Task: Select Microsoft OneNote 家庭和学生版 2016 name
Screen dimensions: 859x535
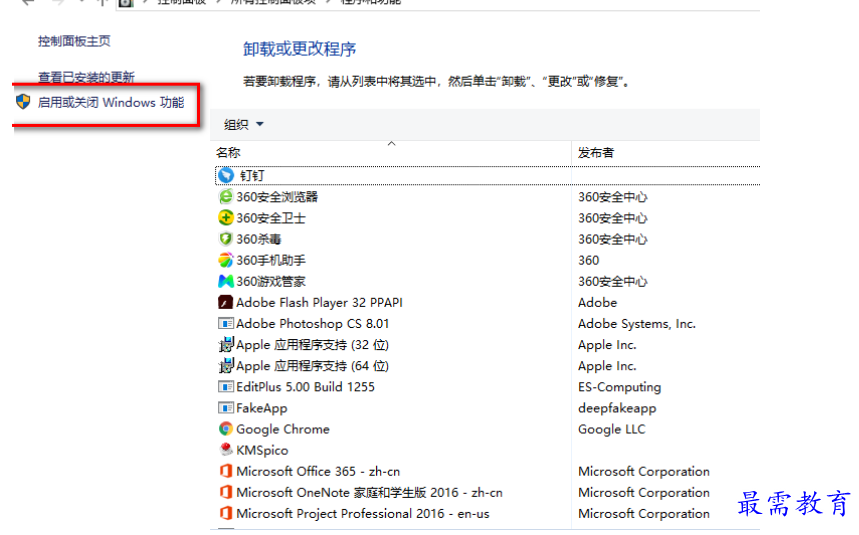Action: [370, 492]
